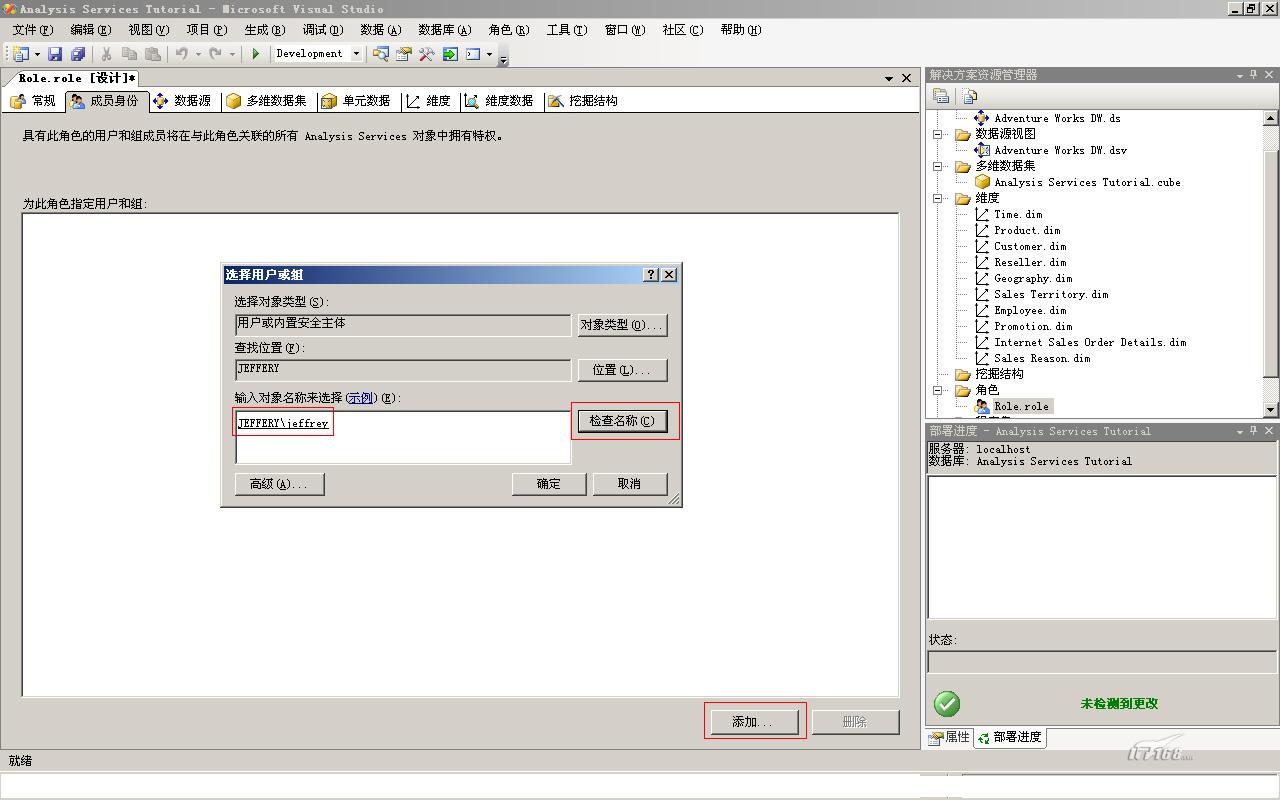
Task: Click the cube icon beside Analysis Services Tutorial.cube
Action: (982, 182)
